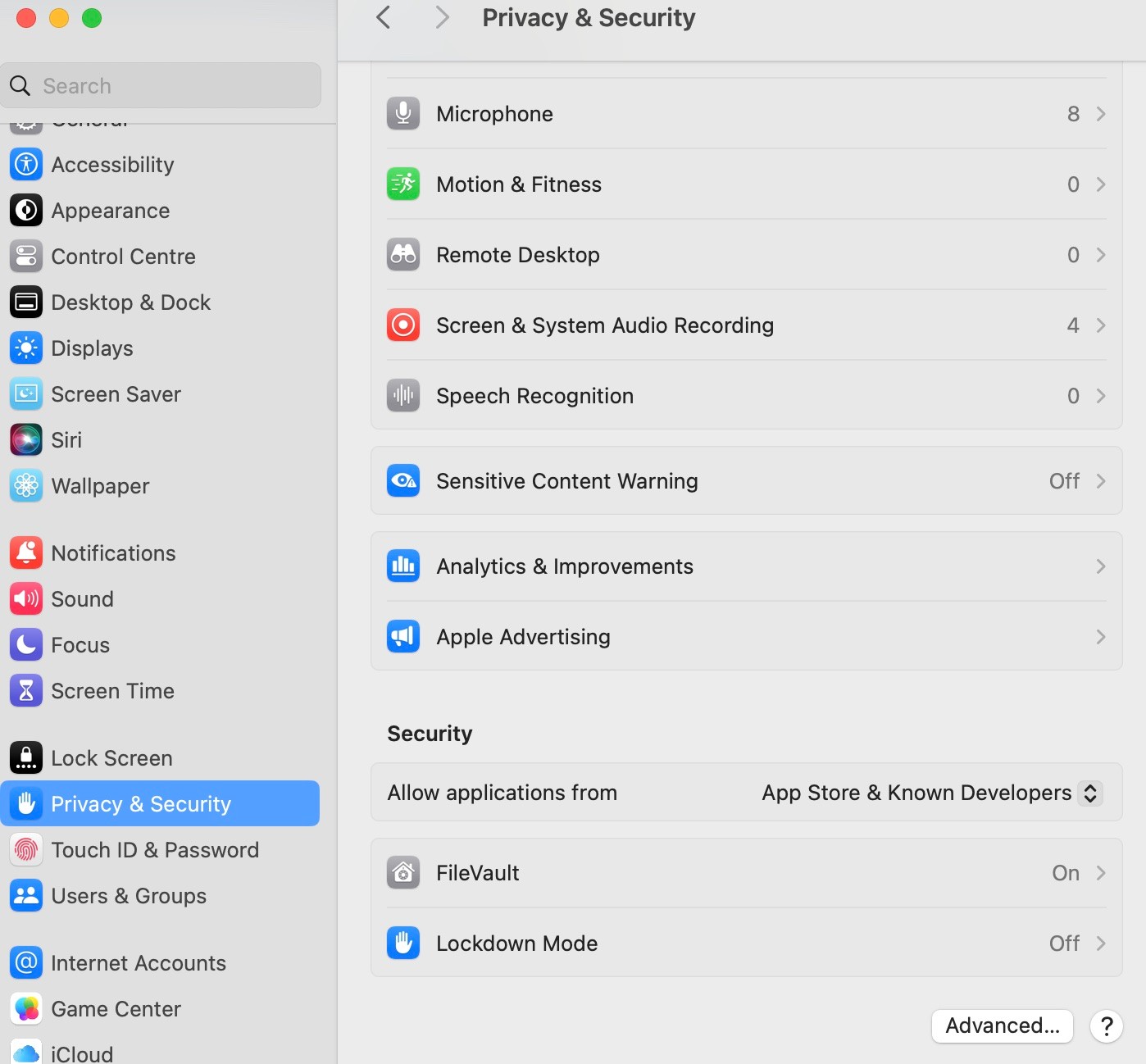Image resolution: width=1146 pixels, height=1064 pixels.
Task: Open Screen Time via hourglass icon
Action: coord(26,691)
